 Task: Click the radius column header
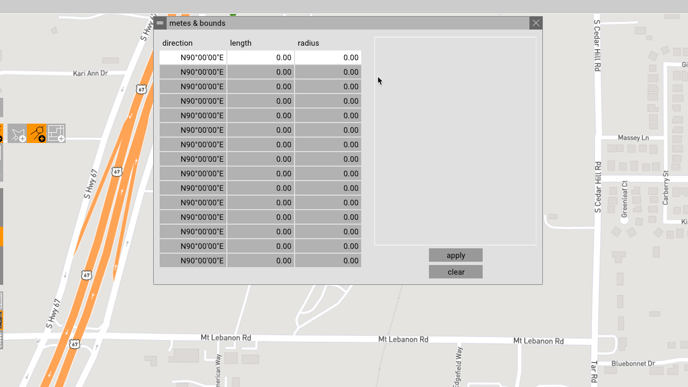click(x=308, y=43)
